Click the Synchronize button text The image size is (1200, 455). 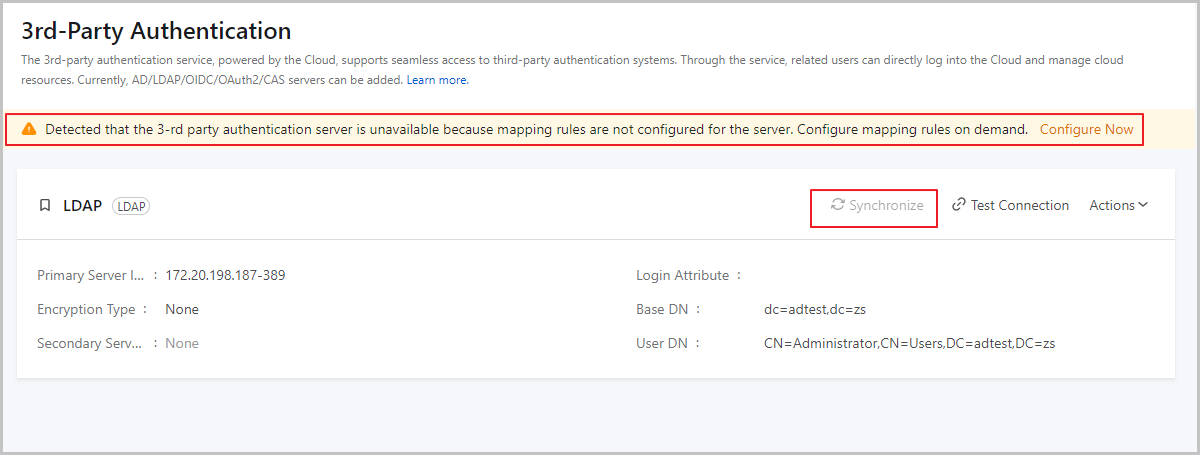tap(886, 205)
